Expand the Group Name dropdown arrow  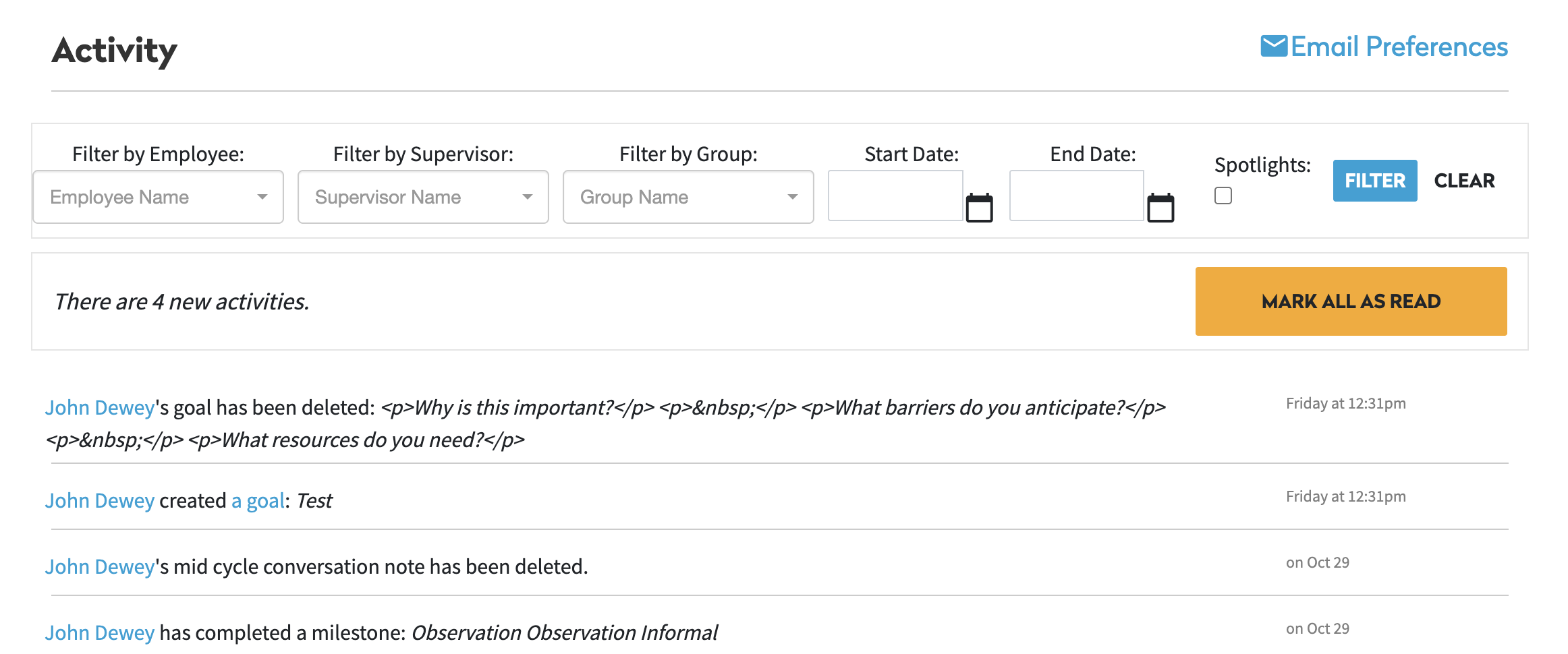pos(793,197)
